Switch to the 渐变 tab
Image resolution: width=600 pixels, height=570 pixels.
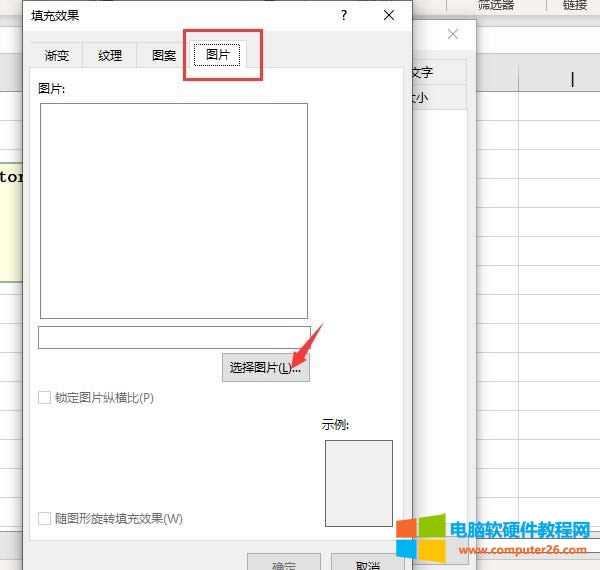click(57, 55)
